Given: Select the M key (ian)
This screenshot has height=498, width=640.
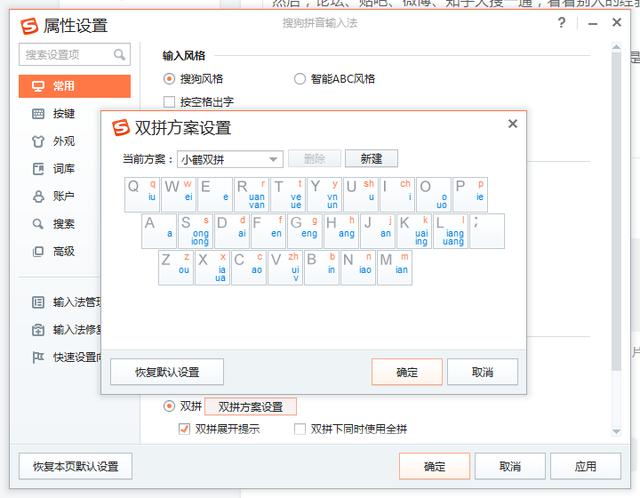Looking at the screenshot, I should click(x=395, y=268).
